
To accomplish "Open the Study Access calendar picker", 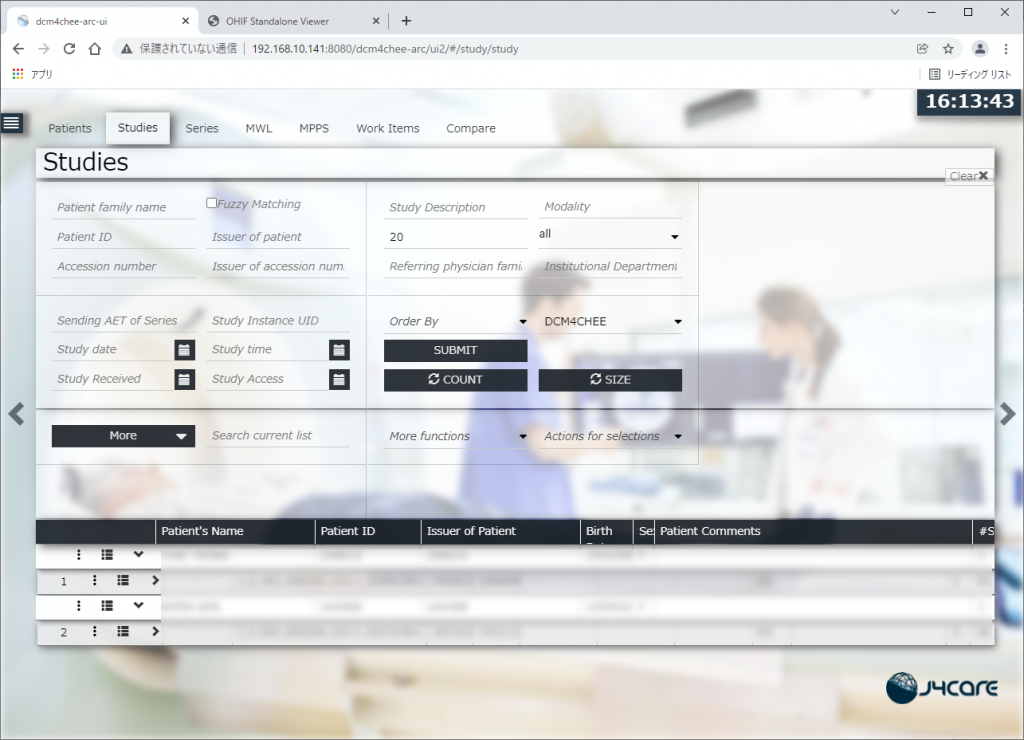I will 339,379.
